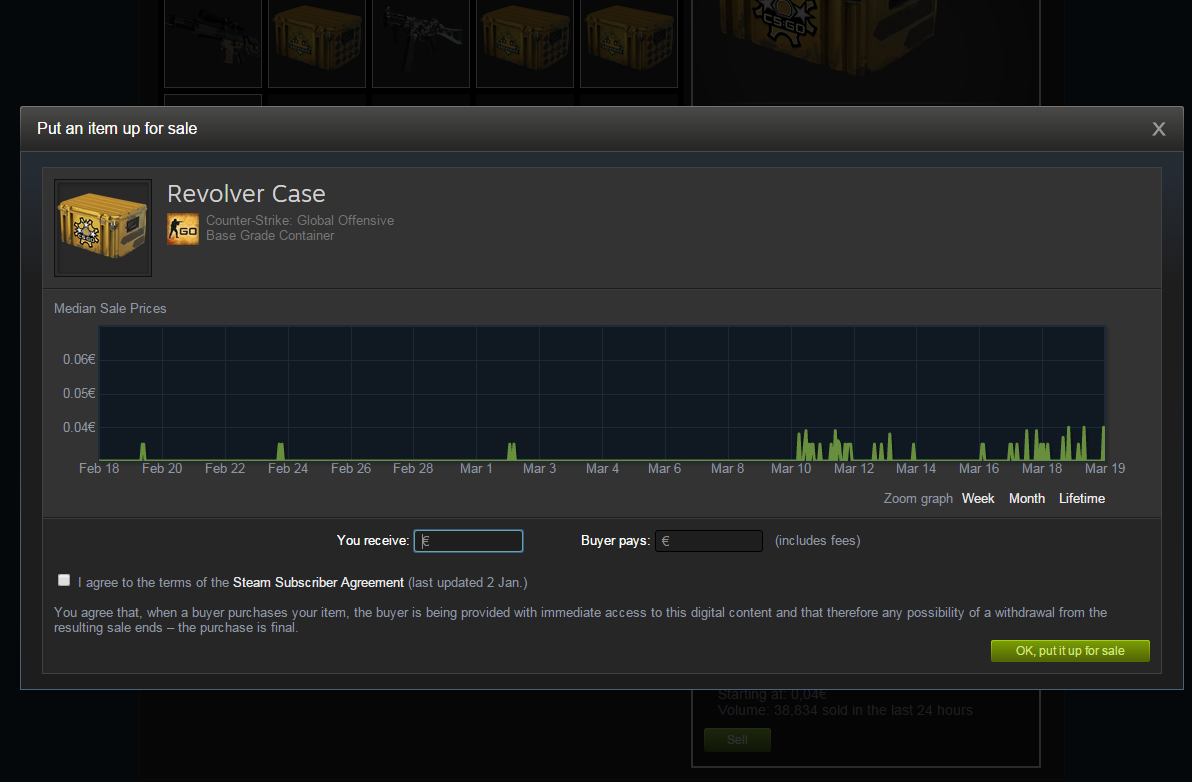Click OK, put it up for sale
1192x782 pixels.
tap(1070, 651)
